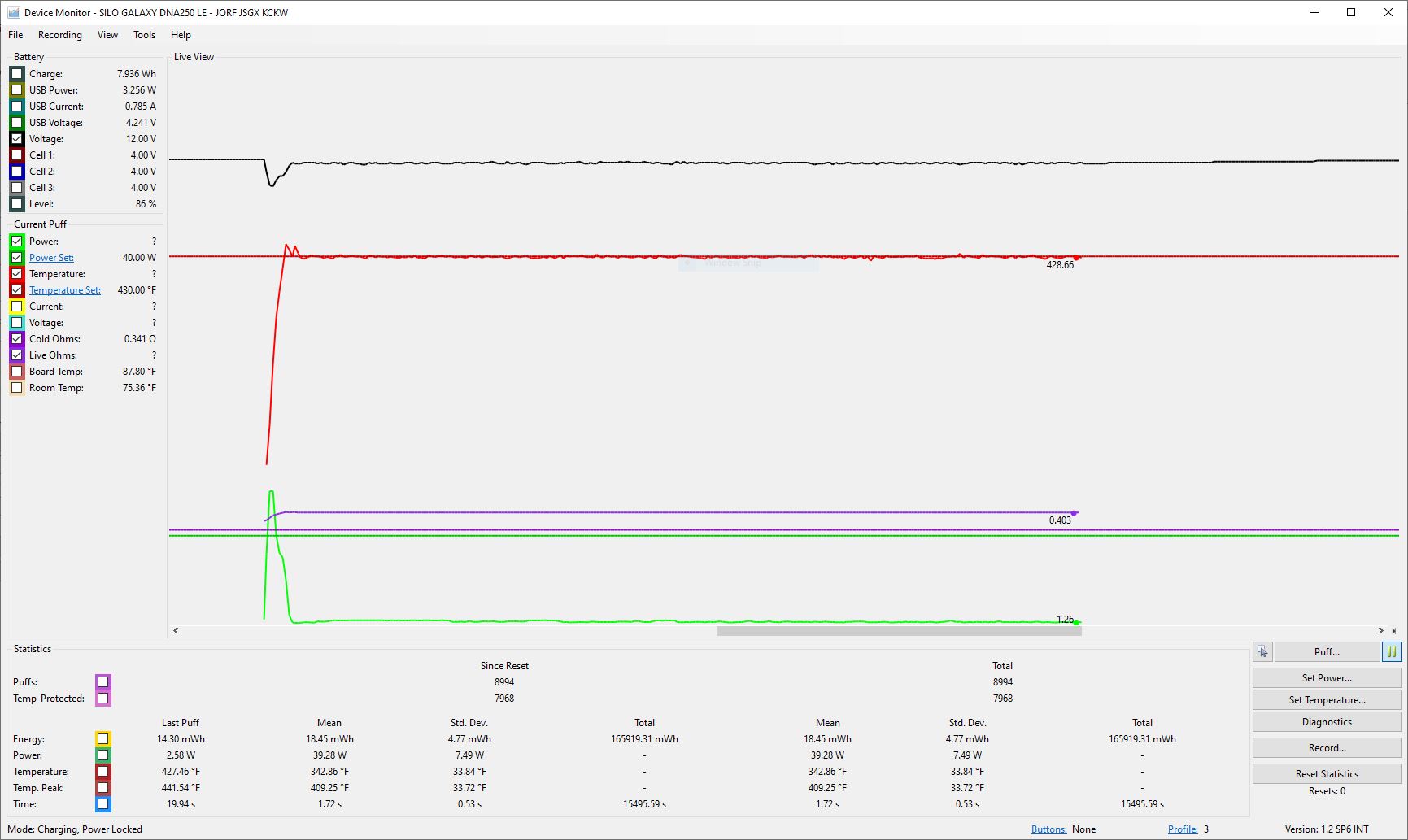The width and height of the screenshot is (1408, 840).
Task: Check the Board Temp trace box
Action: pyautogui.click(x=17, y=372)
